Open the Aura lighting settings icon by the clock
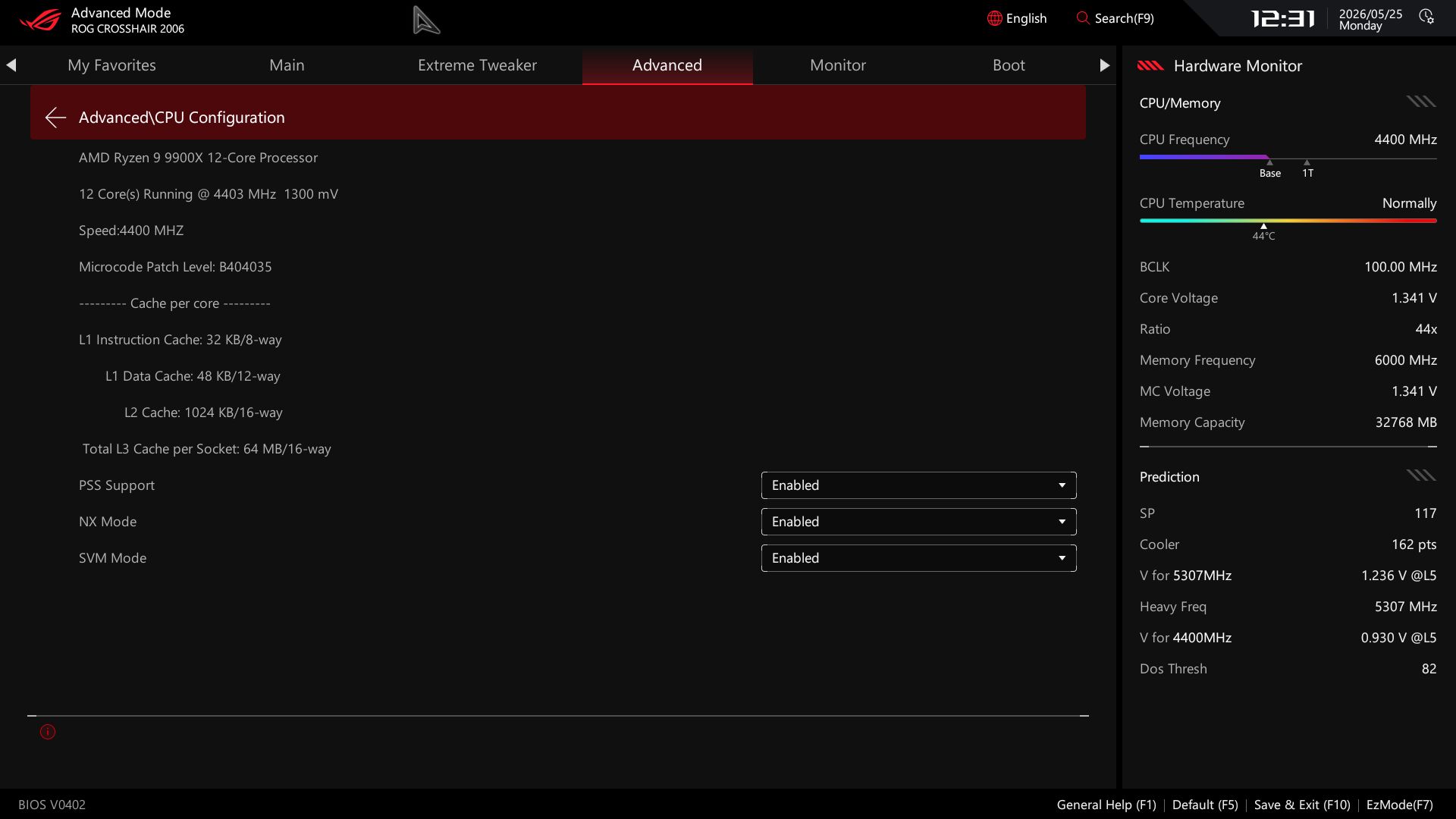The width and height of the screenshot is (1456, 819). [1426, 17]
